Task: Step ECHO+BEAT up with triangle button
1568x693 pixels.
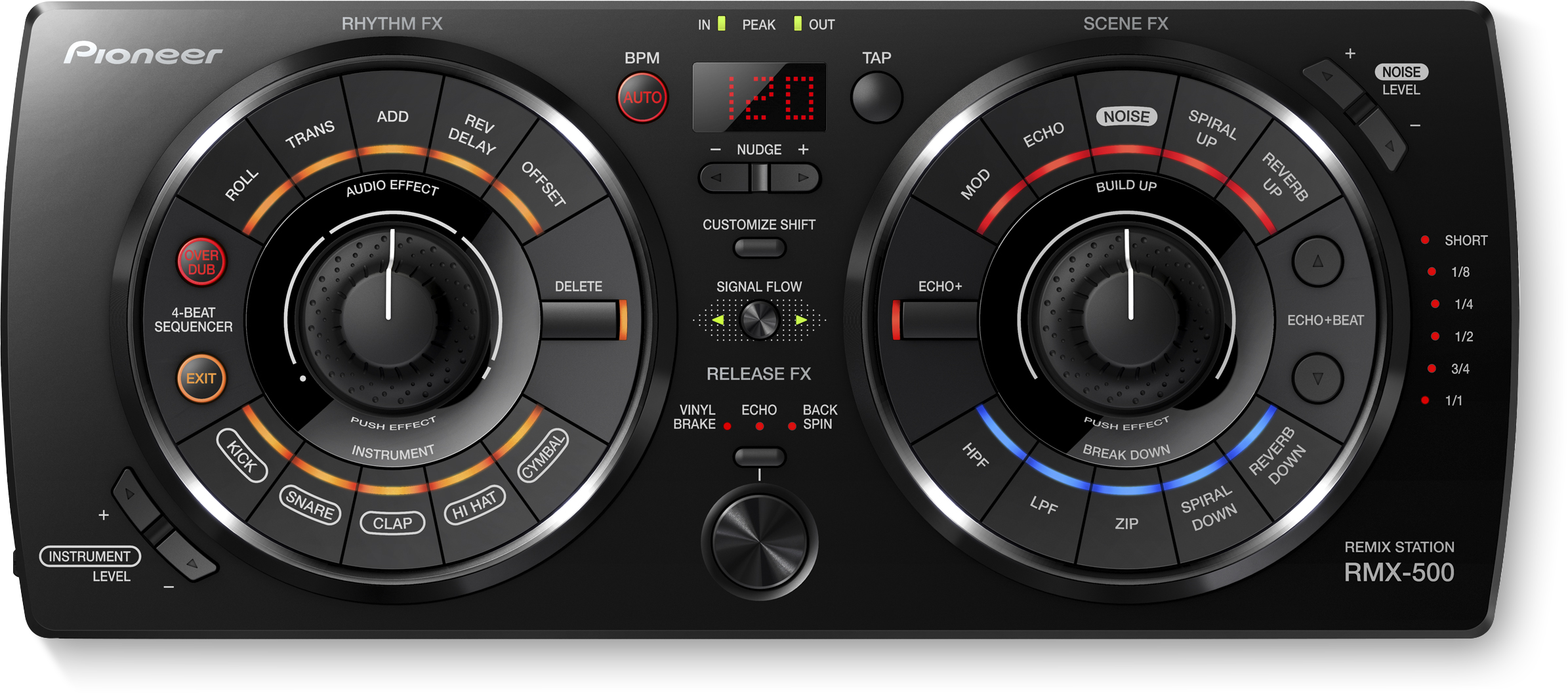Action: click(x=1317, y=261)
